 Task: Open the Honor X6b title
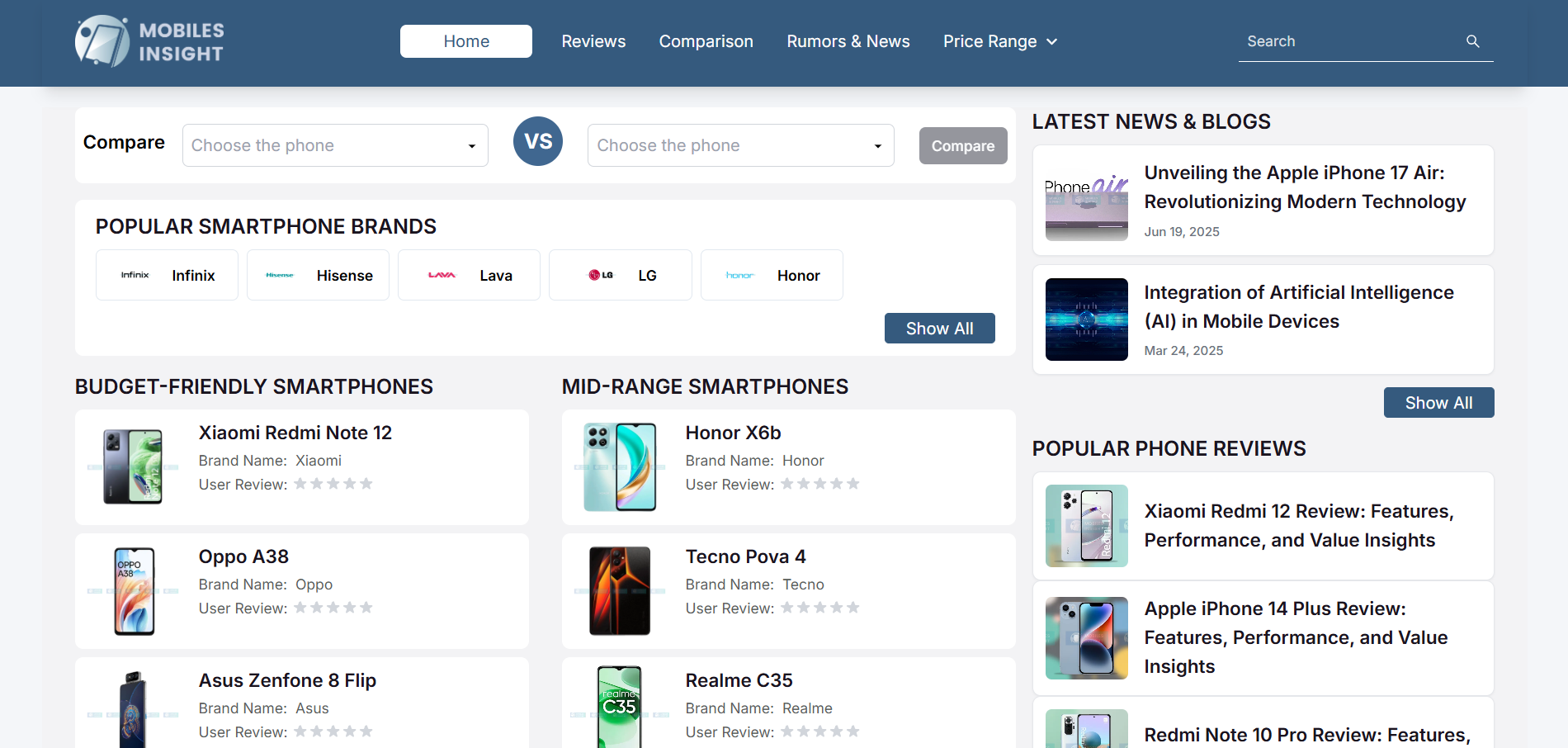click(733, 433)
